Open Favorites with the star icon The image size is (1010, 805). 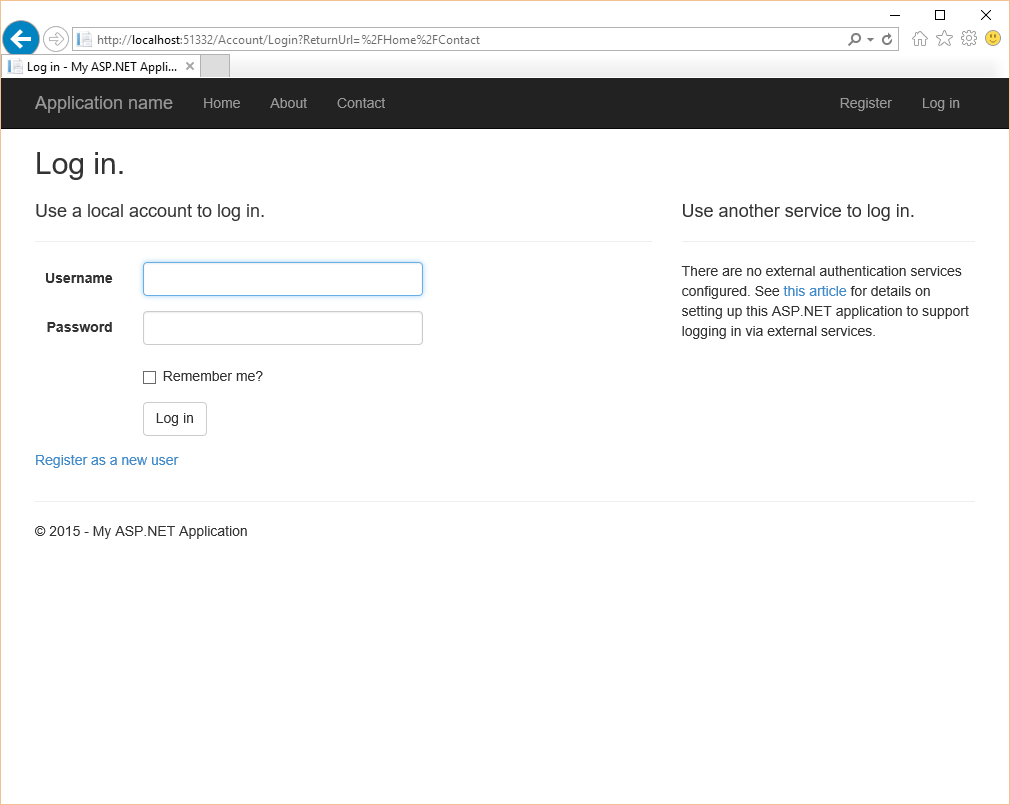(x=944, y=38)
